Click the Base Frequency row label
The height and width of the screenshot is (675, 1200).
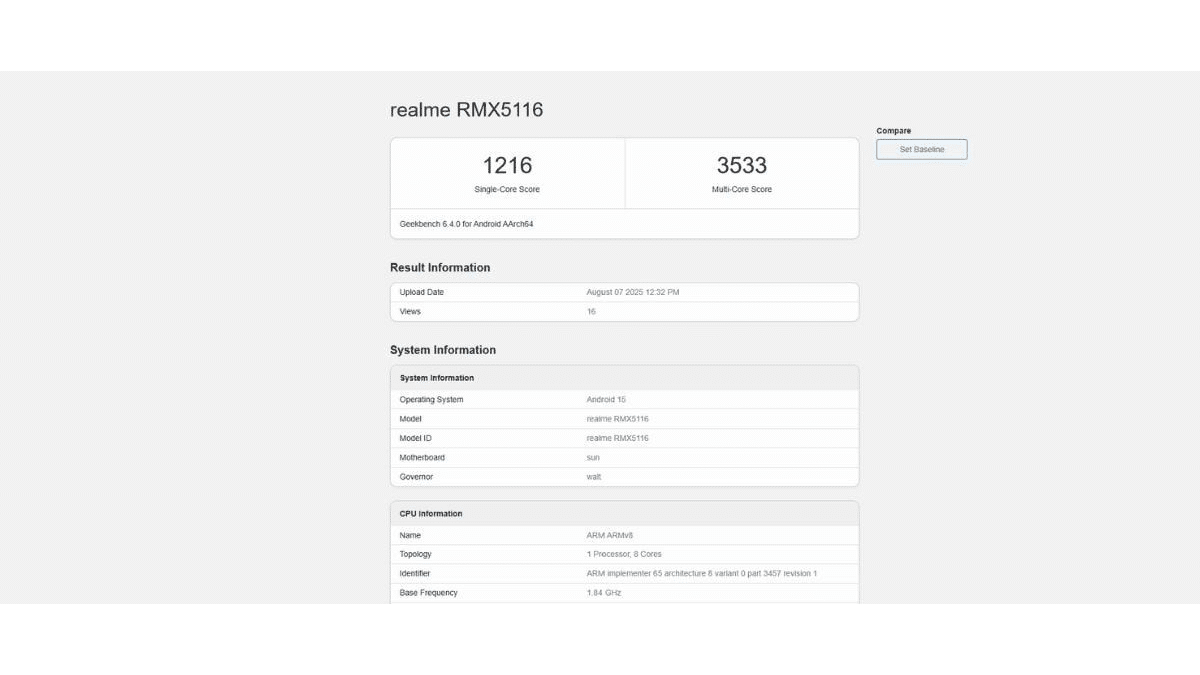[x=429, y=593]
